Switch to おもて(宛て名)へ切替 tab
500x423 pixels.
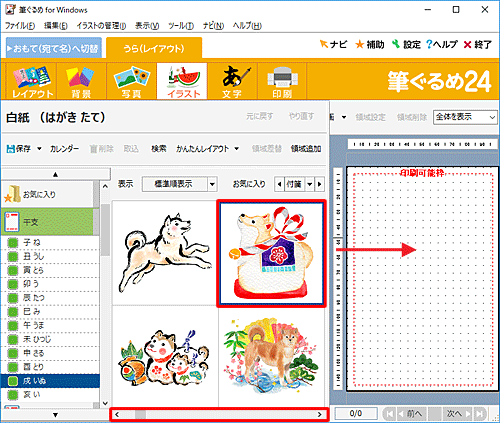pyautogui.click(x=54, y=48)
